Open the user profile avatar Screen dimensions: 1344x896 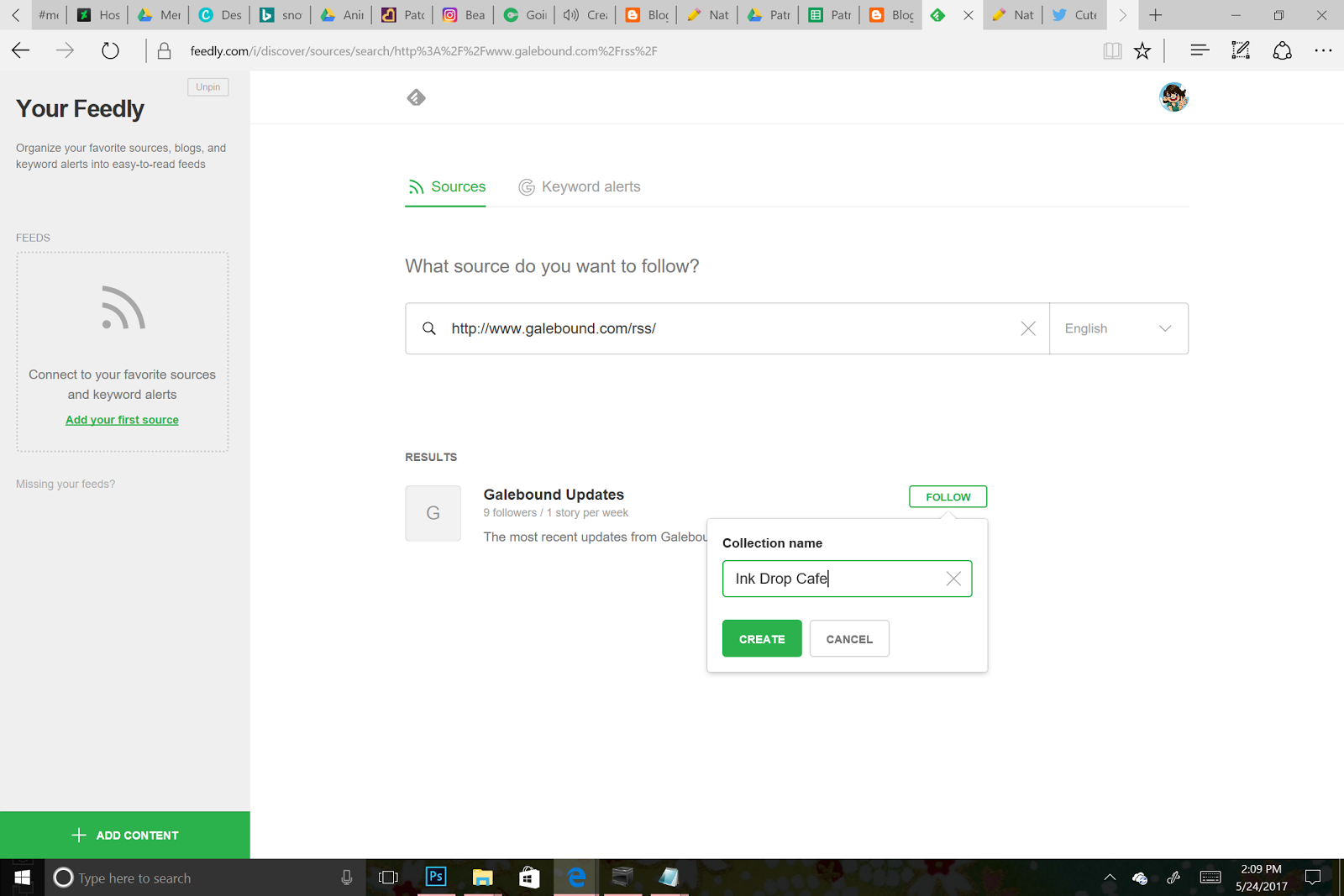click(x=1173, y=97)
